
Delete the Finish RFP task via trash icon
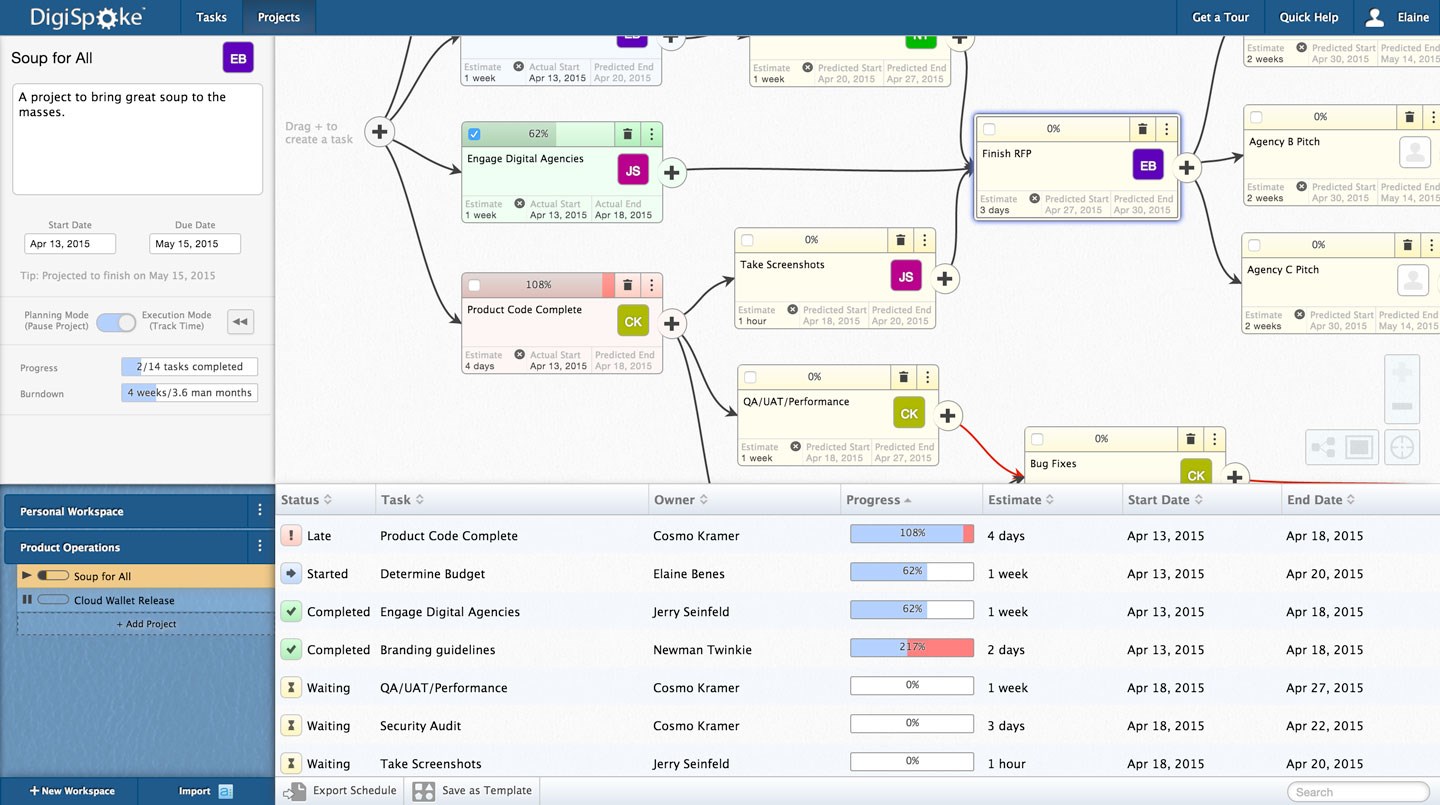coord(1142,128)
